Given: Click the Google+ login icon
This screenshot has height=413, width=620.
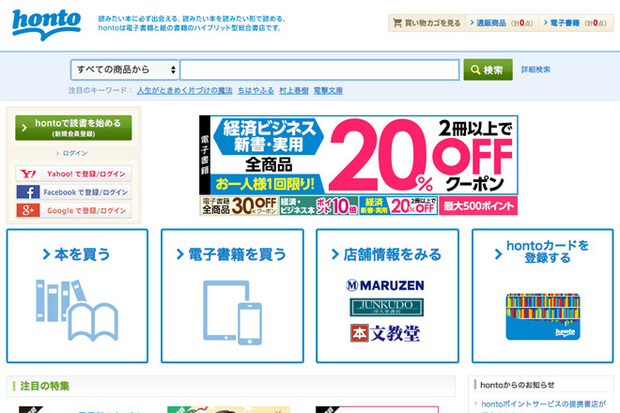Looking at the screenshot, I should 28,210.
